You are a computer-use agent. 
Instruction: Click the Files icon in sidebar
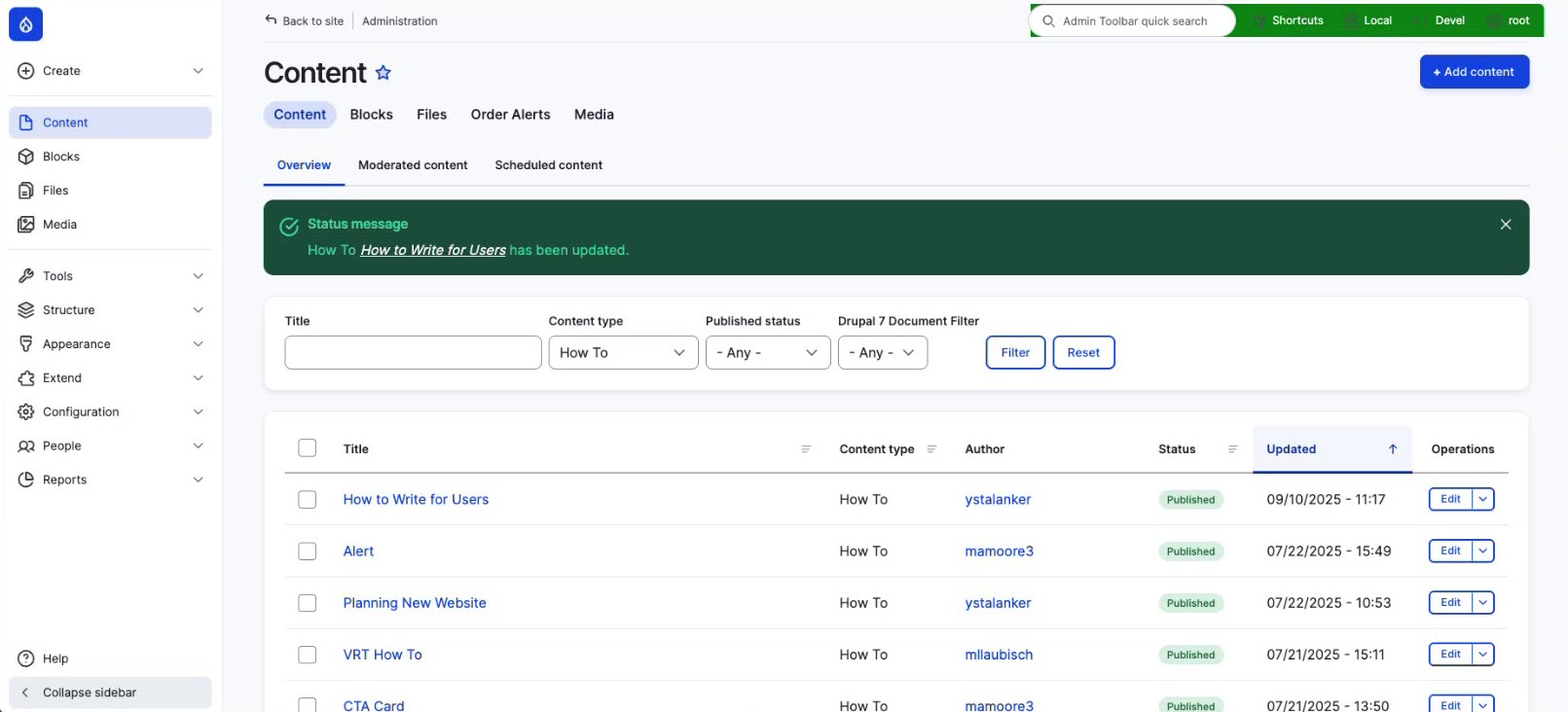click(x=26, y=191)
